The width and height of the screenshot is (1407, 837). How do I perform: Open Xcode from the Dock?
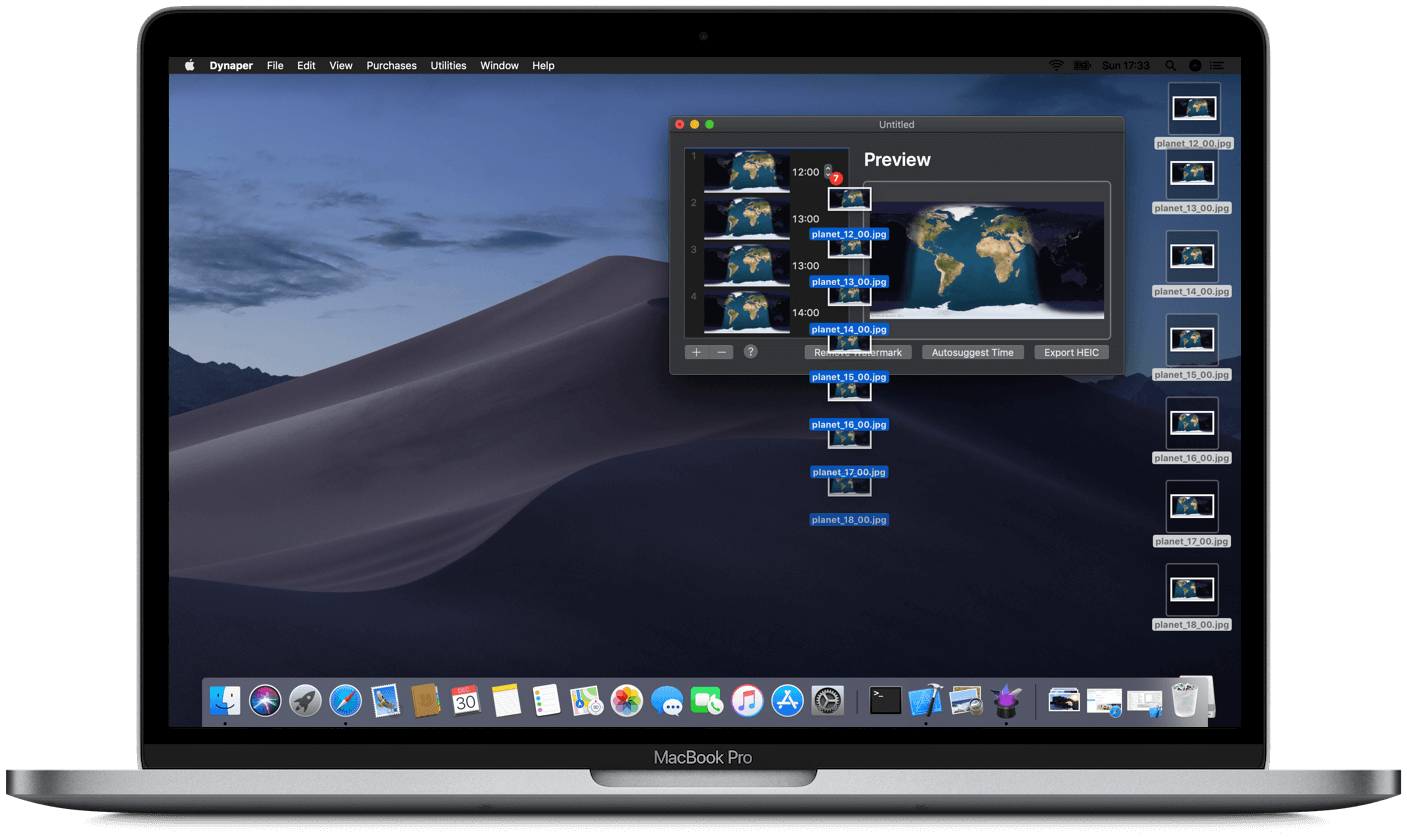coord(925,700)
